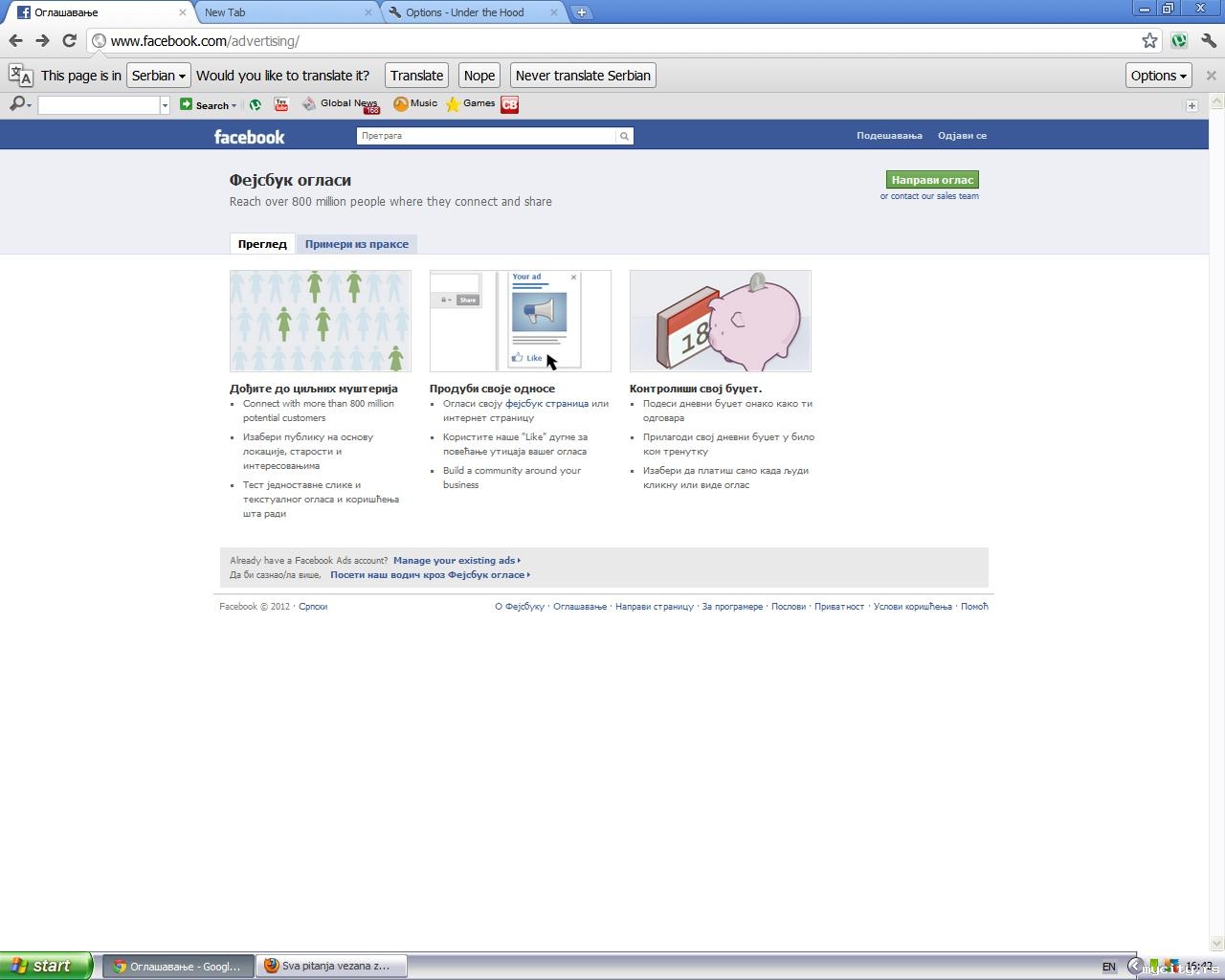Click the page scrollbar down arrow
Viewport: 1225px width, 980px height.
pos(1217,944)
